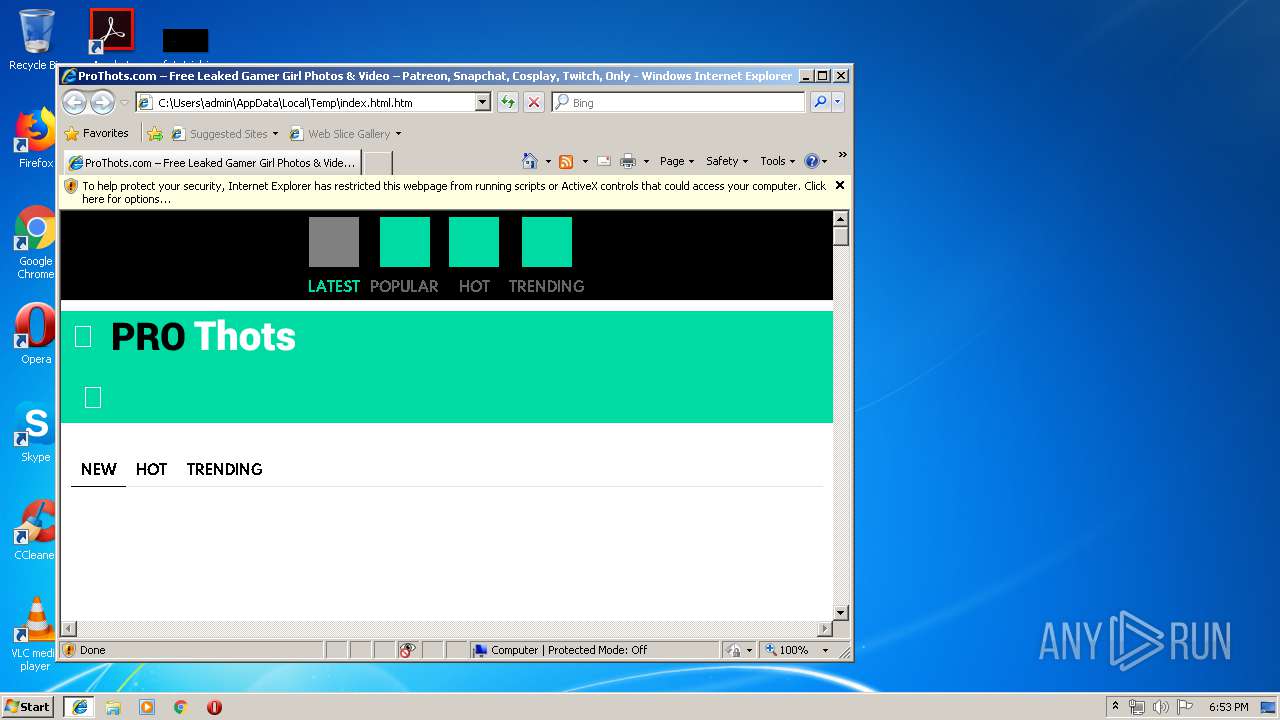Click Opera icon in taskbar

tap(214, 707)
